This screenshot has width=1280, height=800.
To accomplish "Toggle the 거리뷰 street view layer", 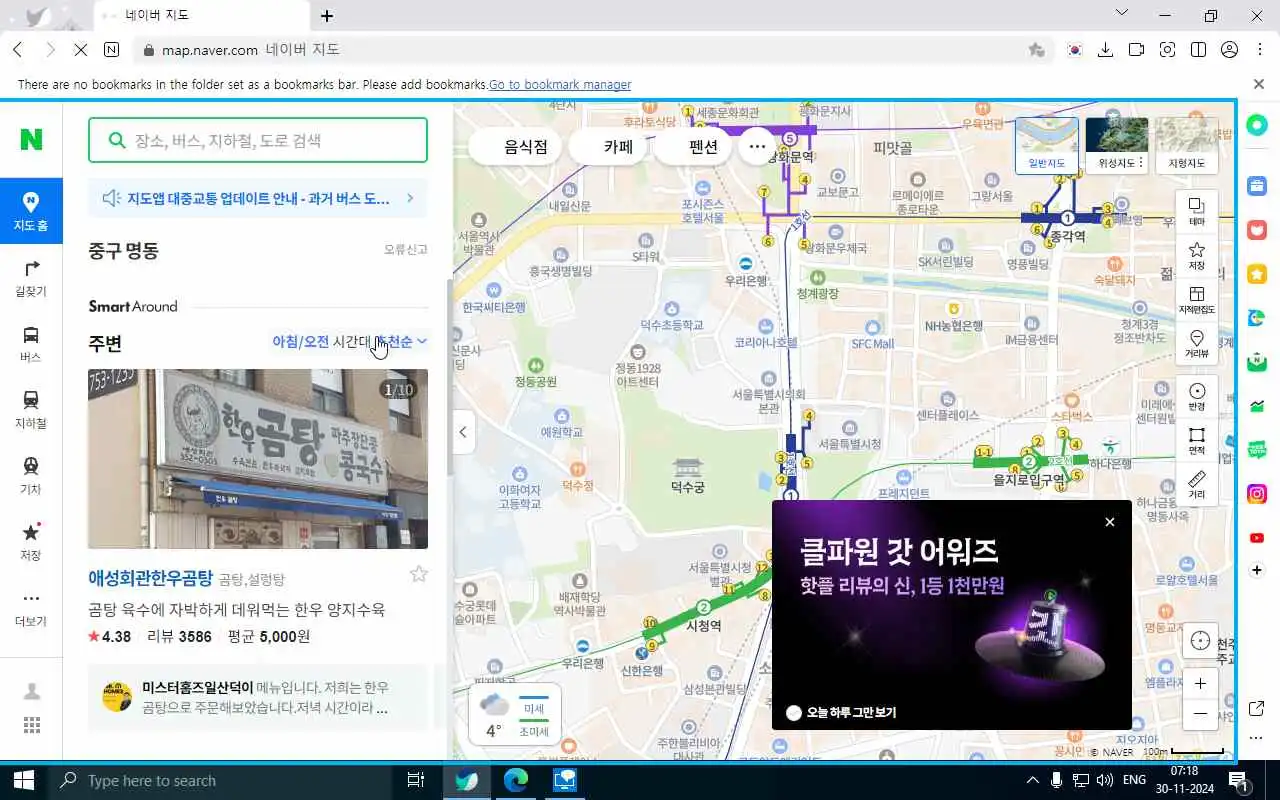I will click(x=1197, y=343).
